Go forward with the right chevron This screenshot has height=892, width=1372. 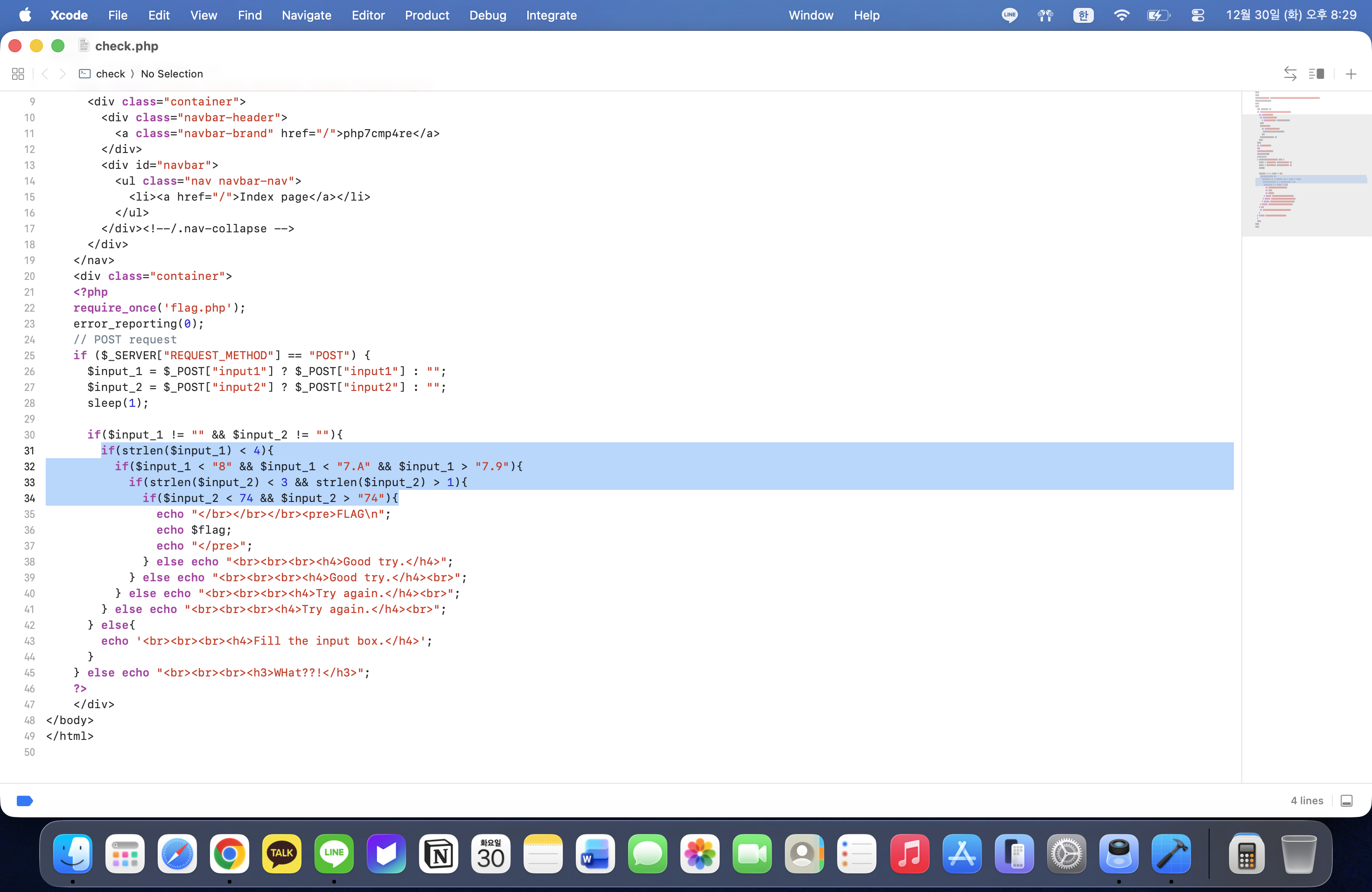(63, 74)
